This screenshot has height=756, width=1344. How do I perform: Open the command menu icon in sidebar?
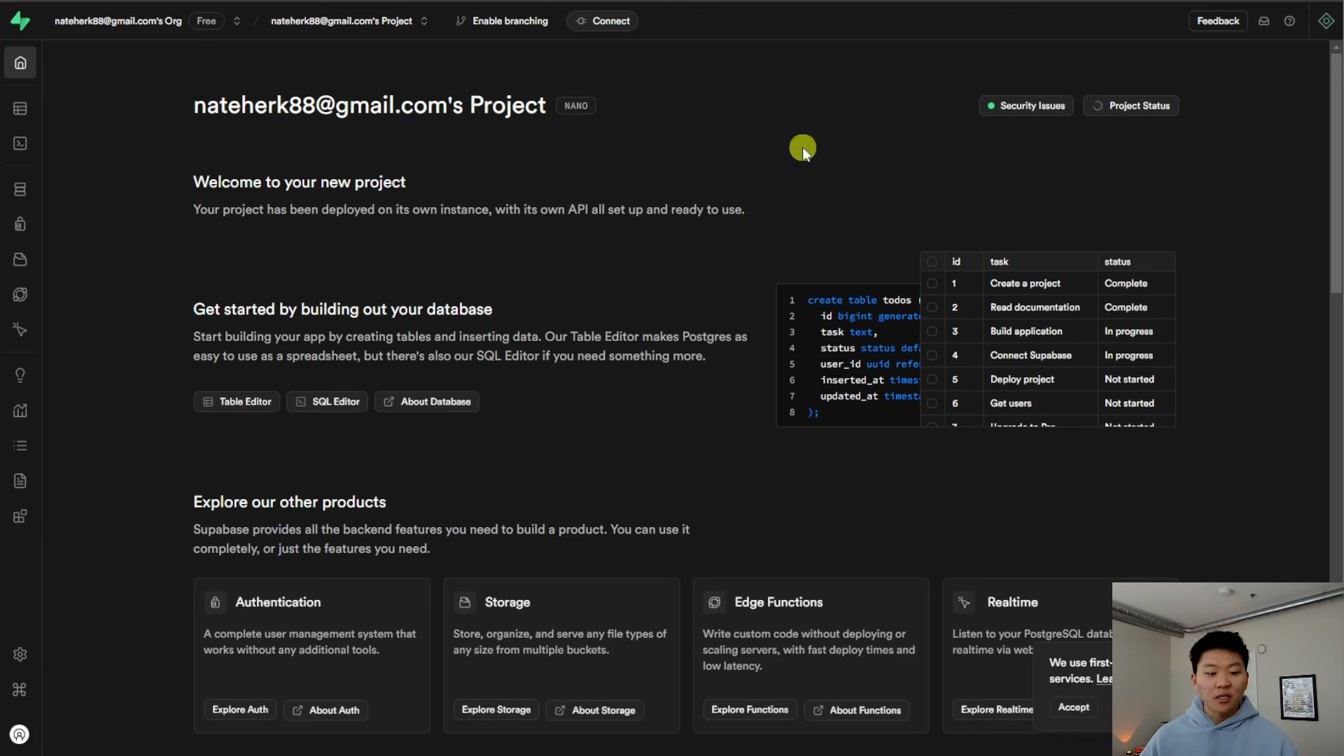click(20, 690)
